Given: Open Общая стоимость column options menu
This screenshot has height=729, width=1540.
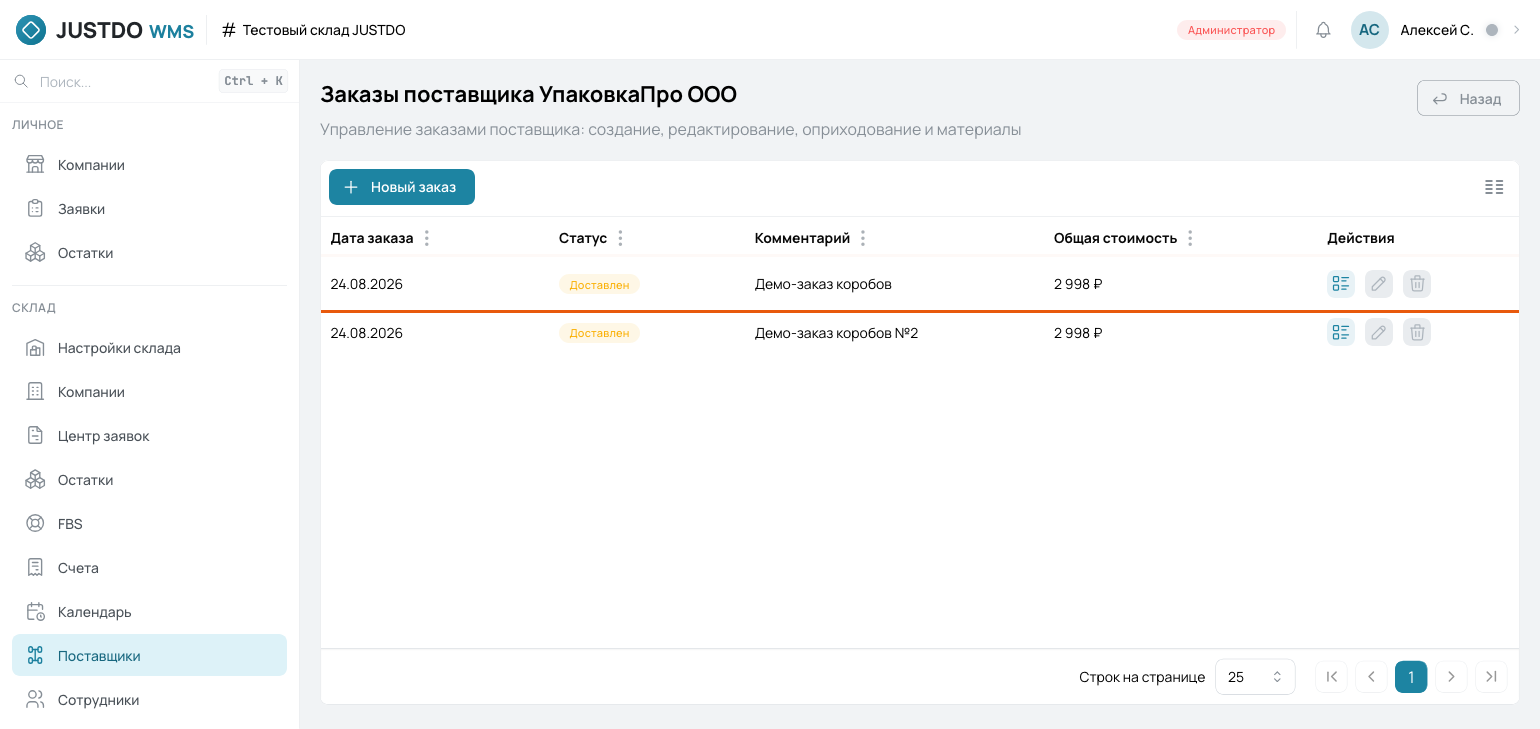Looking at the screenshot, I should pyautogui.click(x=1190, y=238).
